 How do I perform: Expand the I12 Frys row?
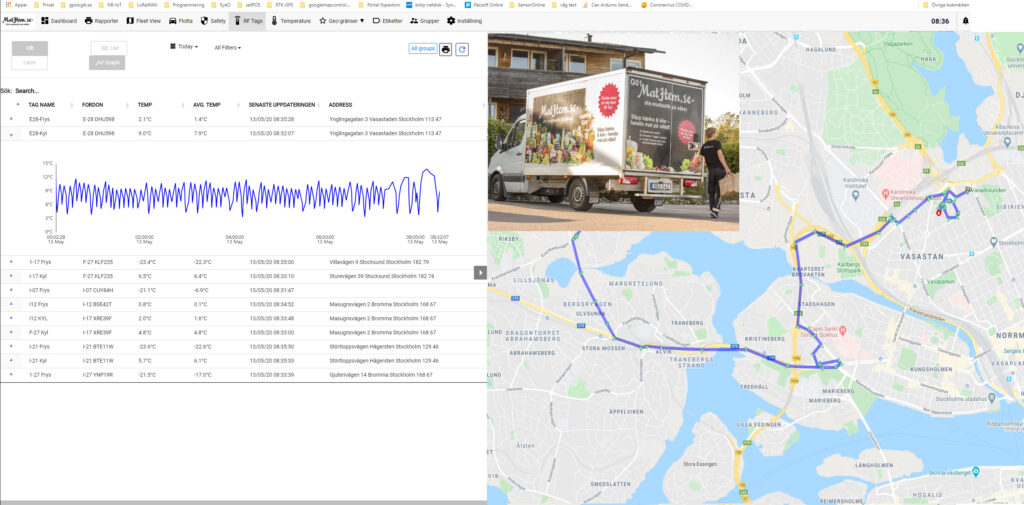point(10,304)
